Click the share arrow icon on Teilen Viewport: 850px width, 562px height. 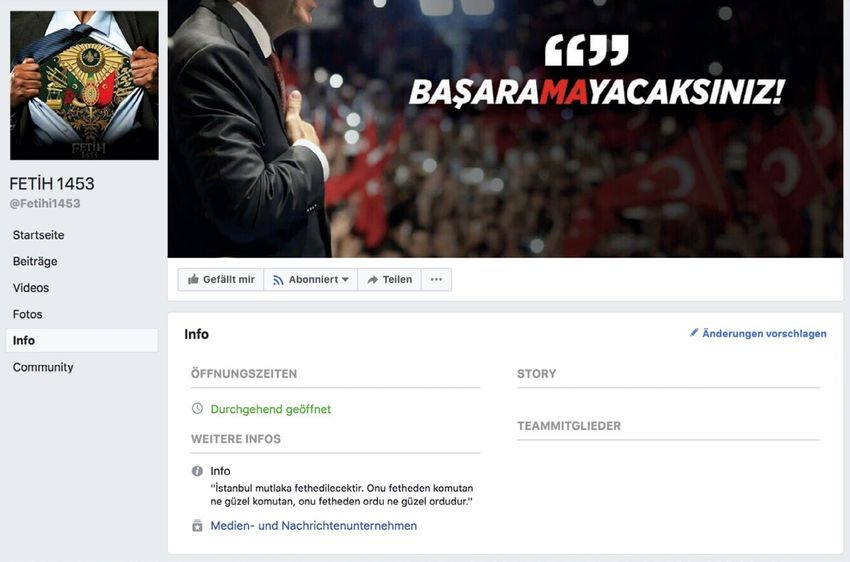coord(372,280)
